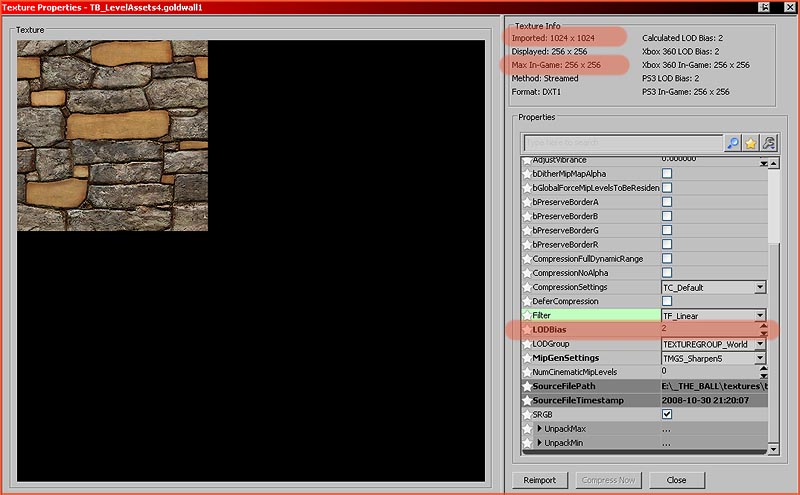Viewport: 800px width, 495px height.
Task: Click the star beside SRGB
Action: 527,414
